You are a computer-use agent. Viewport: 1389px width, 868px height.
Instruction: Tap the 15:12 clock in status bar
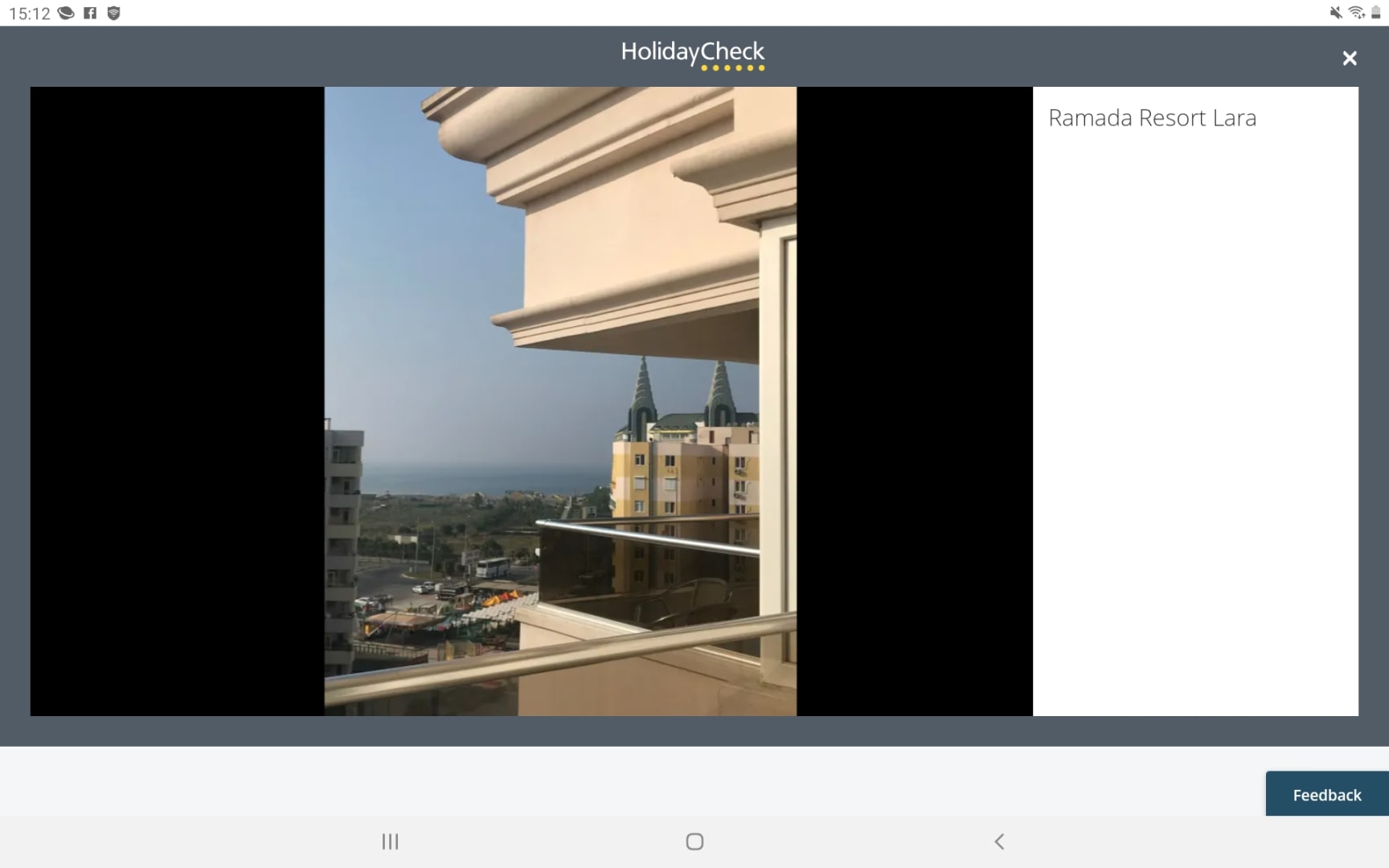click(29, 14)
